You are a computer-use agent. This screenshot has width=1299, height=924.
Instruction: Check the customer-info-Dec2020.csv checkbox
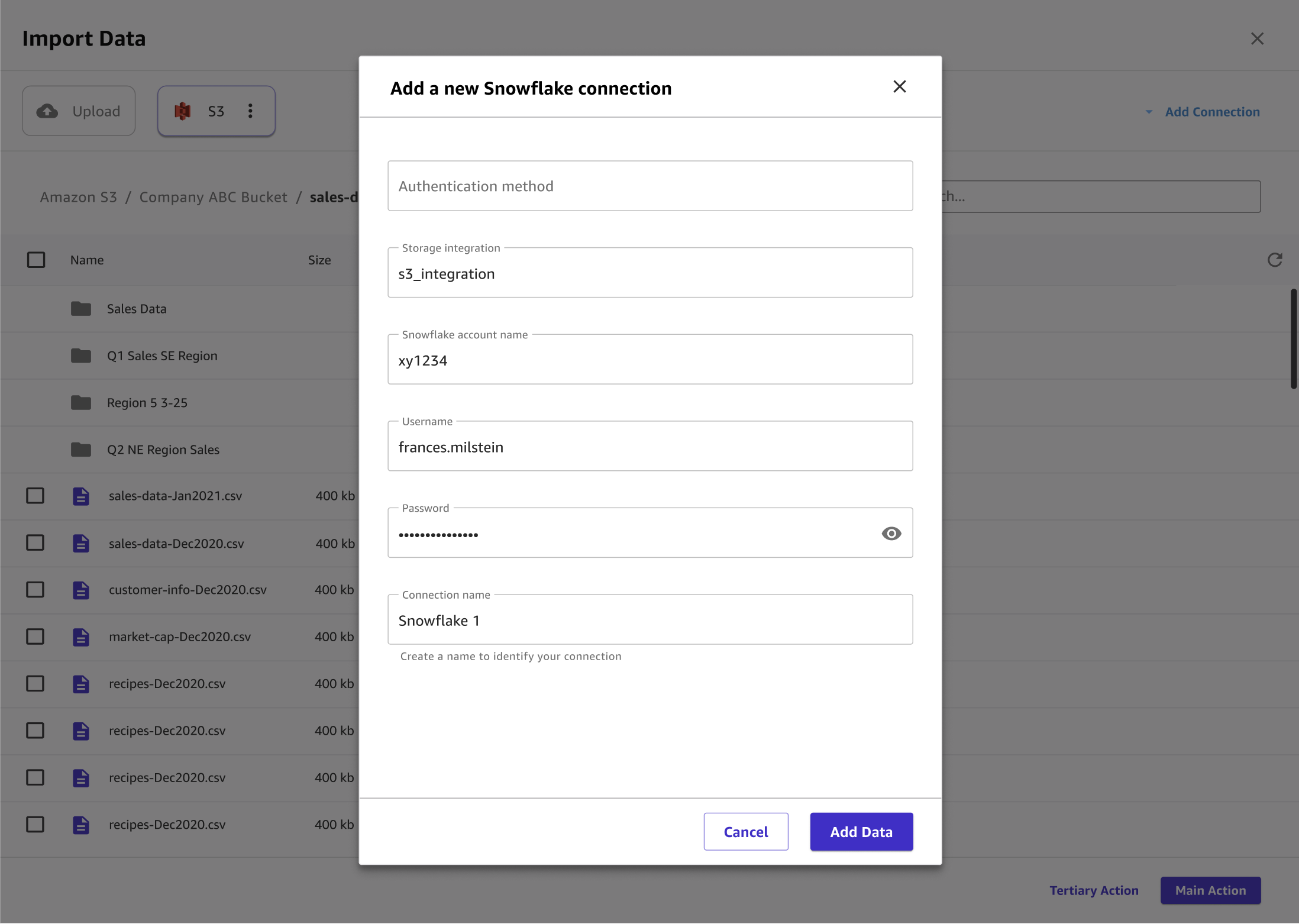(36, 589)
